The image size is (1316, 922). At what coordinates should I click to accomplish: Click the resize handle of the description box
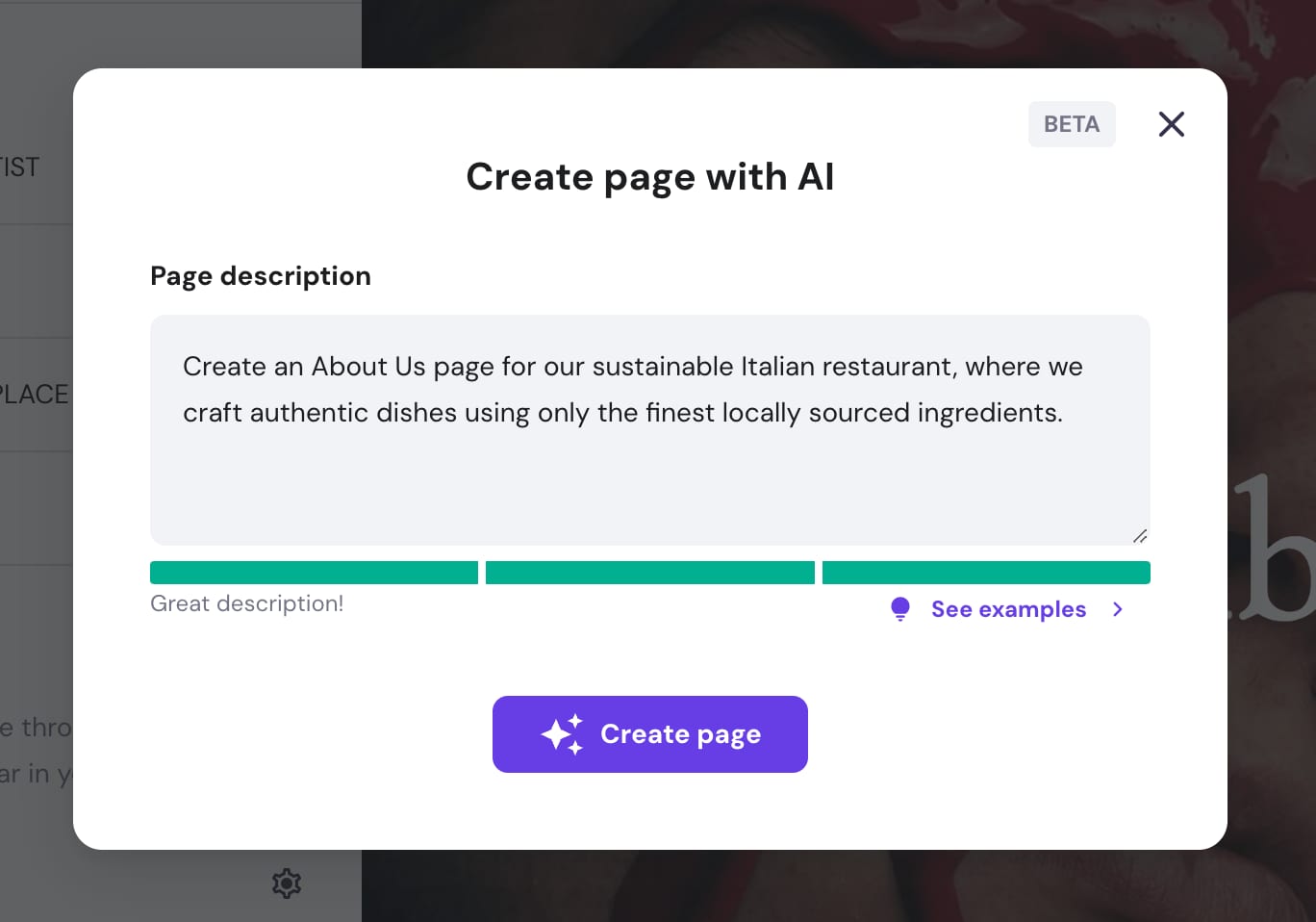coord(1140,535)
